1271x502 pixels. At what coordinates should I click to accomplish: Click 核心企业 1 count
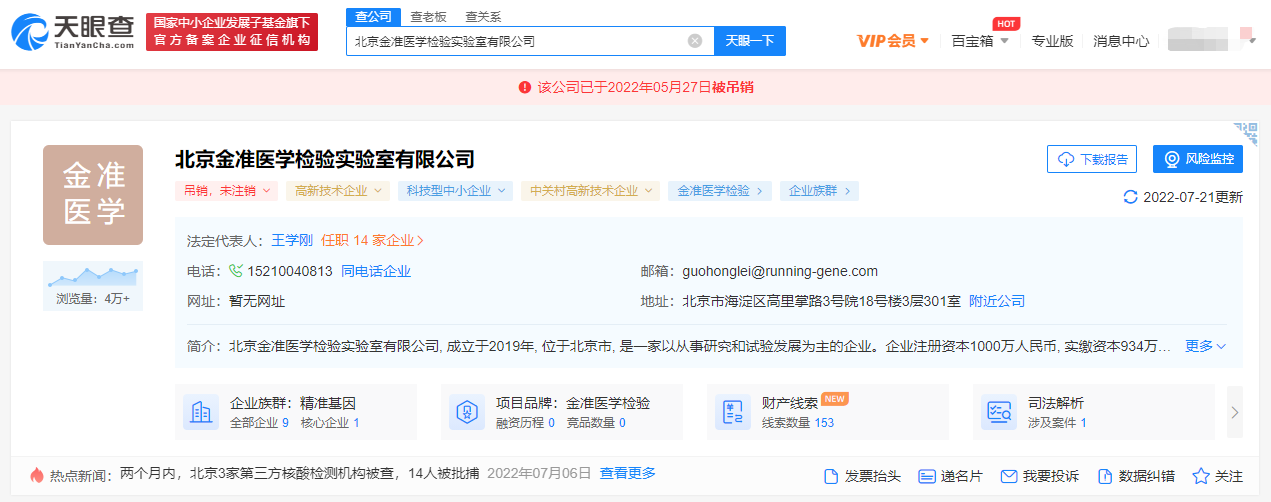(x=330, y=423)
